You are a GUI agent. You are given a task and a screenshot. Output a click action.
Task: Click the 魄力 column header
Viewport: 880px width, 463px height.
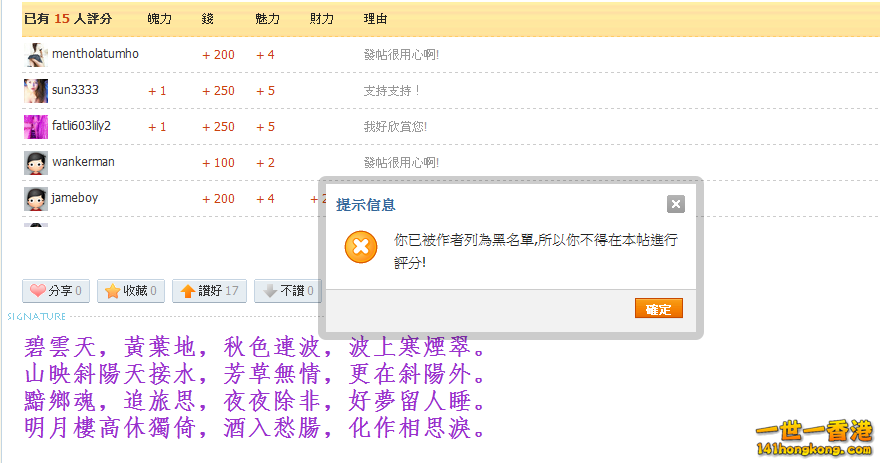coord(160,19)
